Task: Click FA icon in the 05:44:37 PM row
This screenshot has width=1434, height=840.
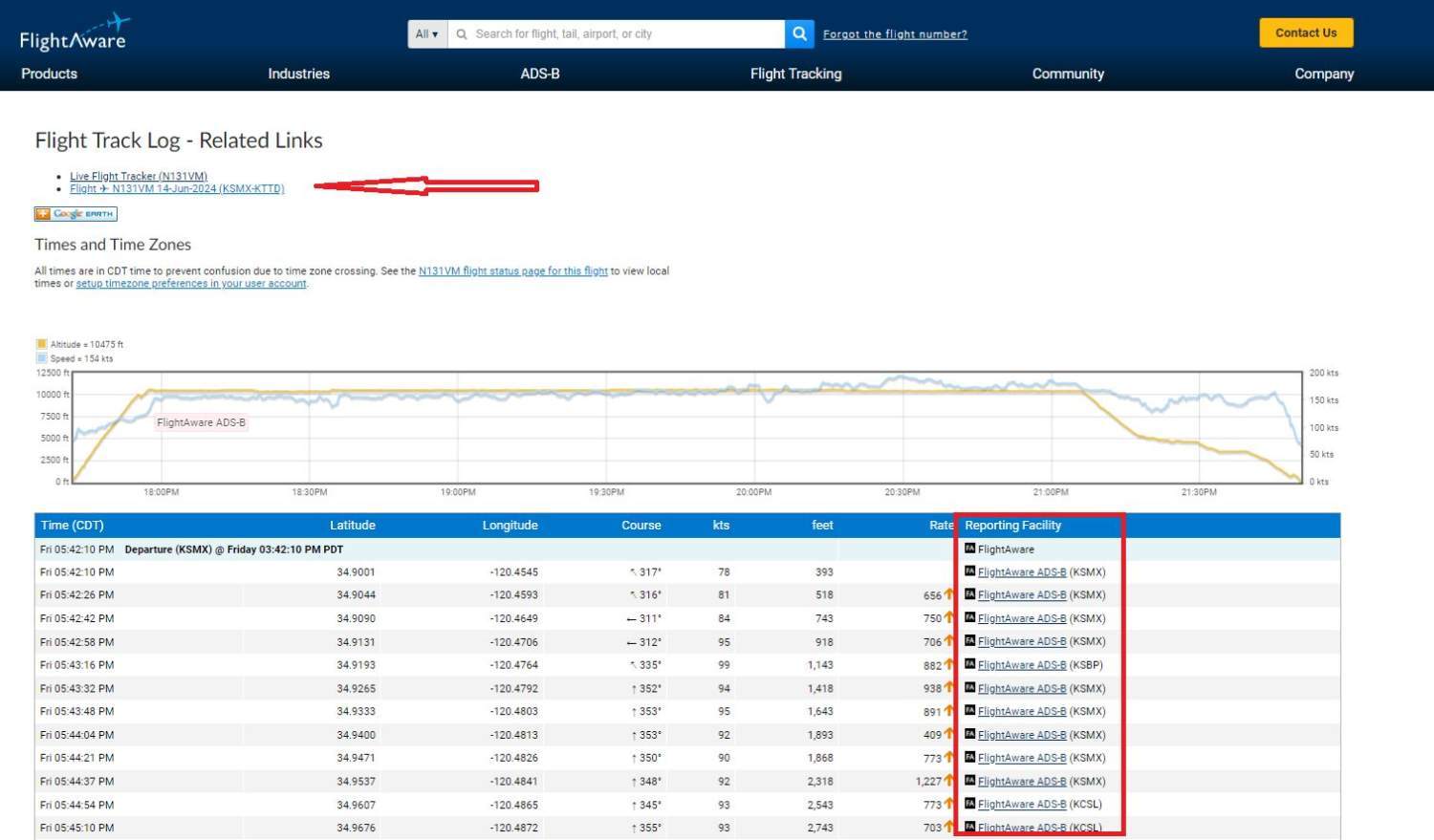Action: 969,781
